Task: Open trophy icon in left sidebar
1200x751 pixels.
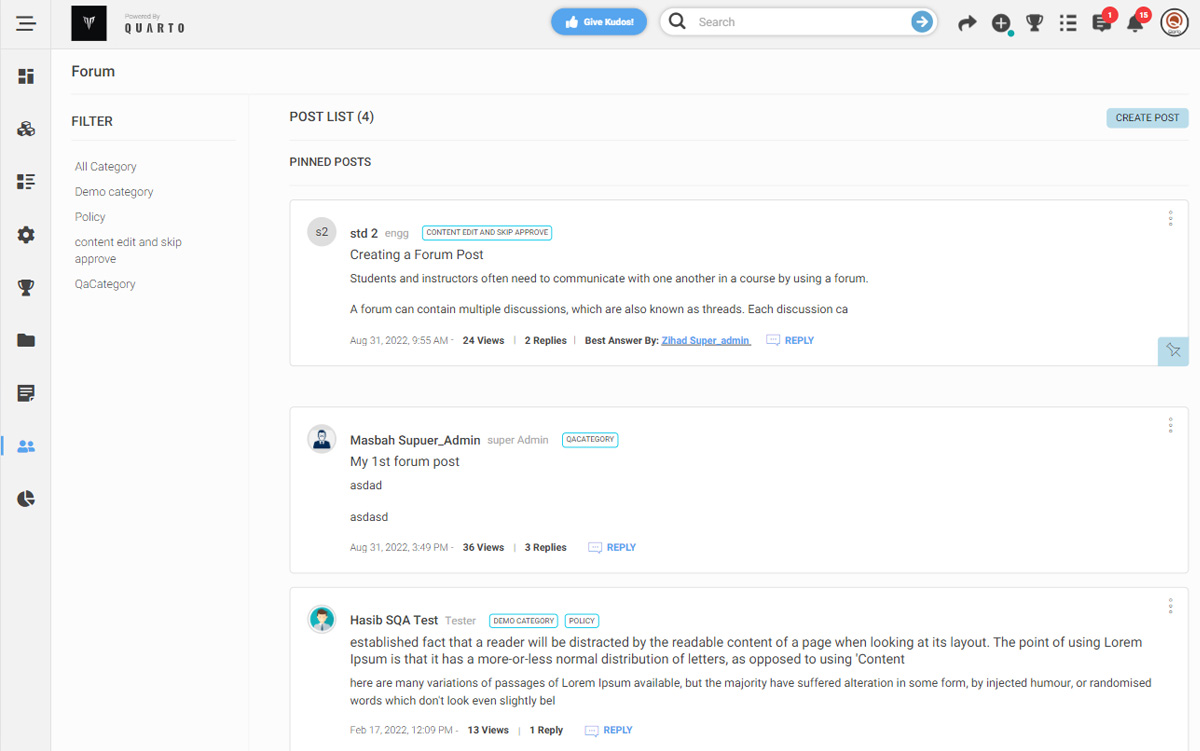Action: 26,288
